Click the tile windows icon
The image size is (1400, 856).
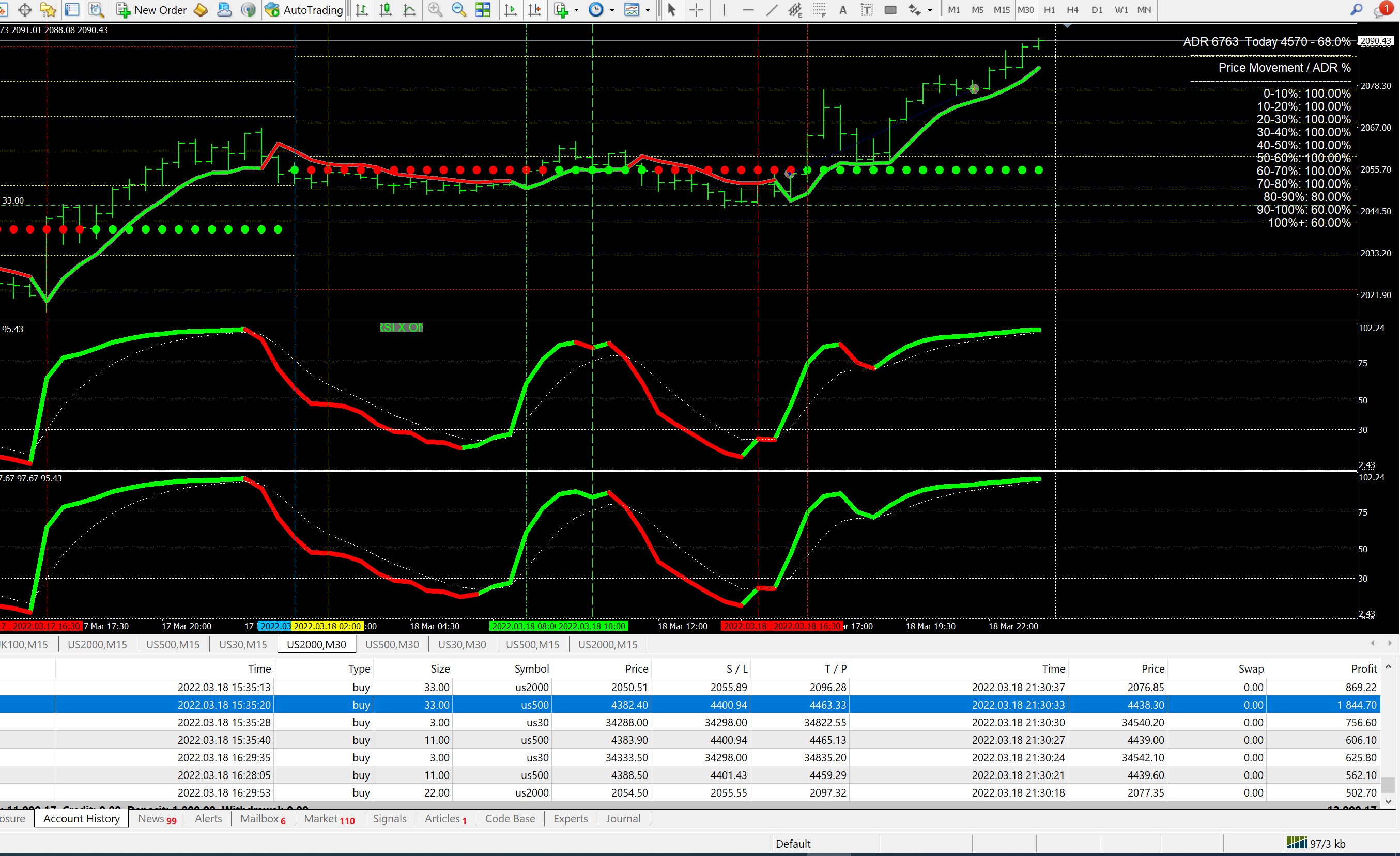483,10
